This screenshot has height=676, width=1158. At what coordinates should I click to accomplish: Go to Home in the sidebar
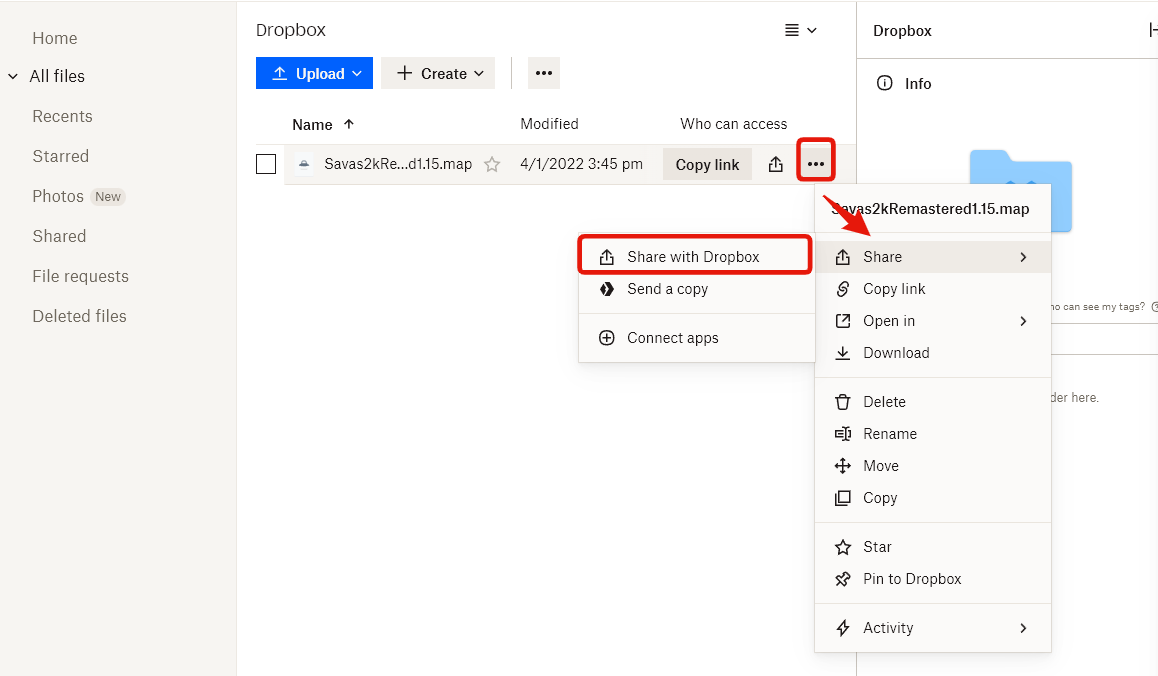click(55, 38)
